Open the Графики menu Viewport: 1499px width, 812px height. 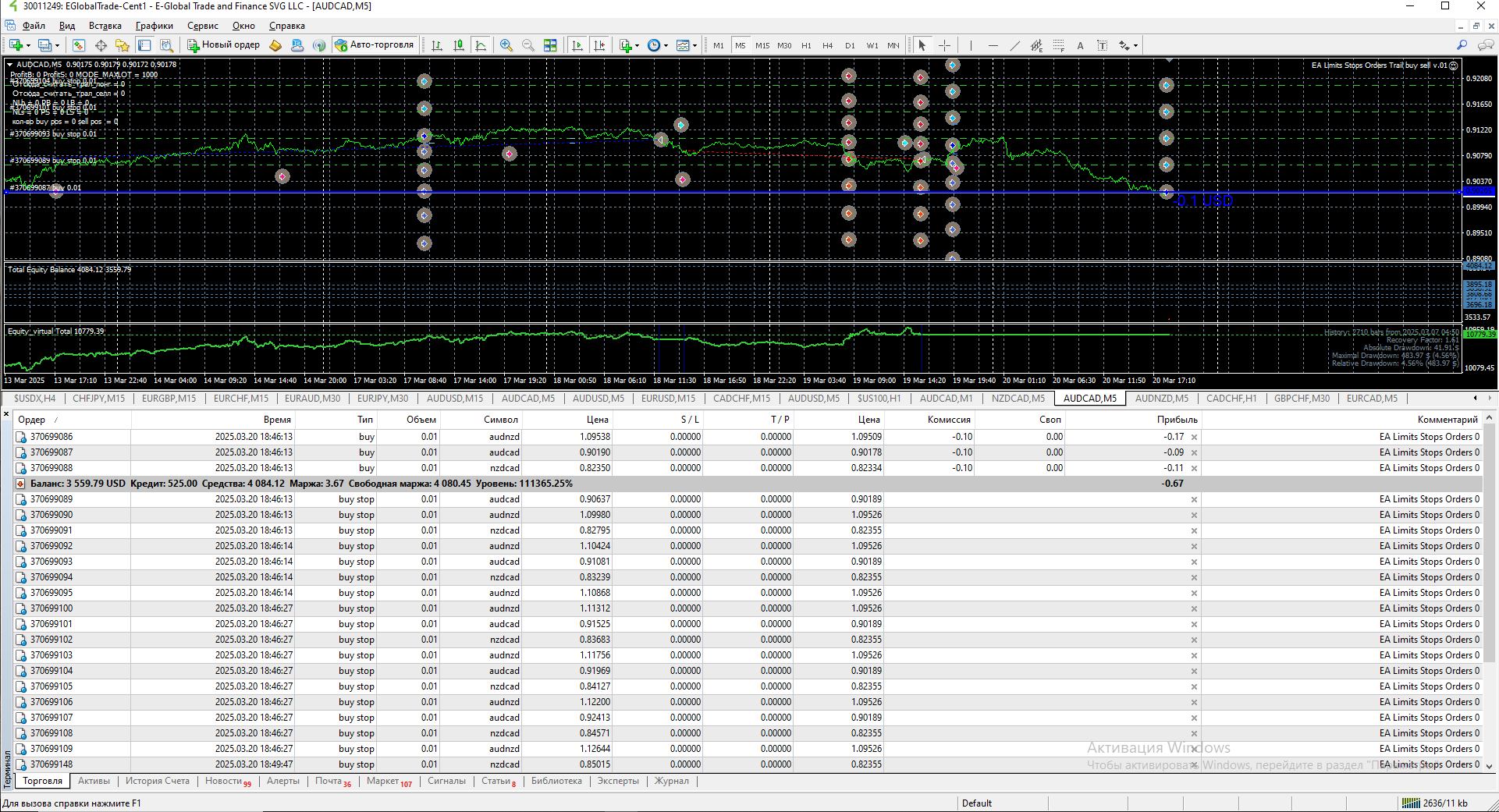click(154, 26)
